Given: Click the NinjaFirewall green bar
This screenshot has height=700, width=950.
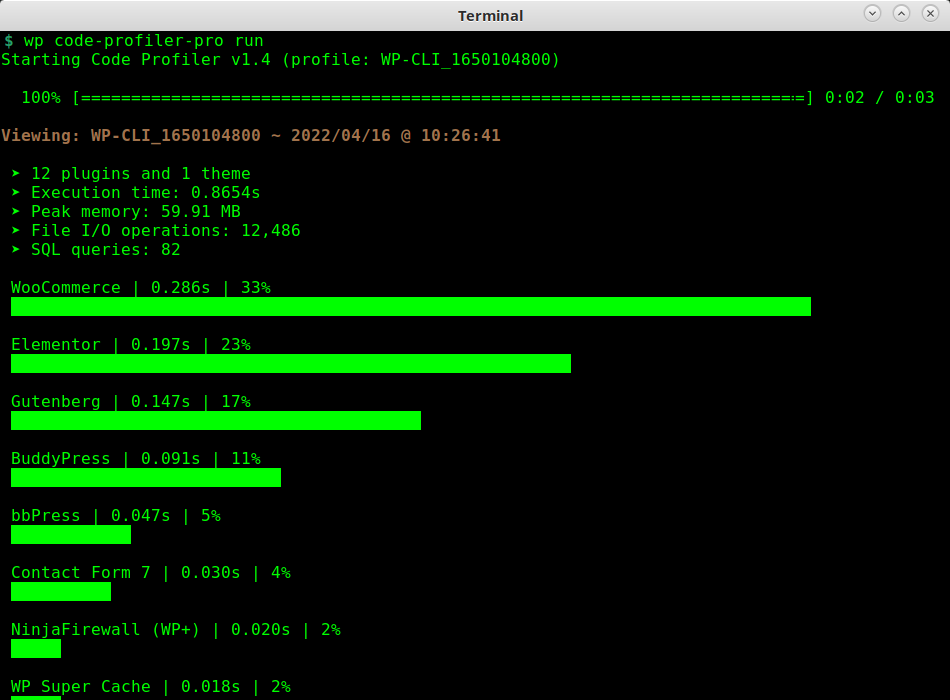Looking at the screenshot, I should pyautogui.click(x=36, y=648).
